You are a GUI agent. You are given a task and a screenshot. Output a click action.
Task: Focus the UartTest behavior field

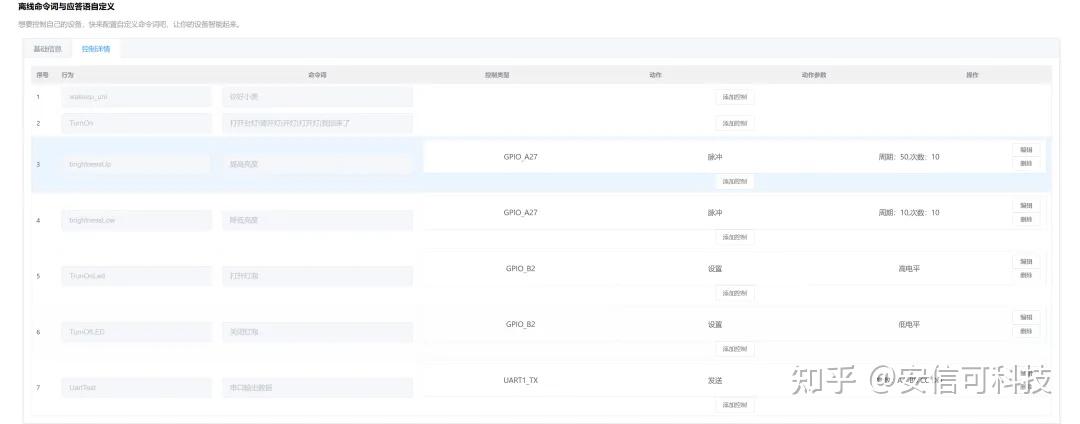(136, 388)
